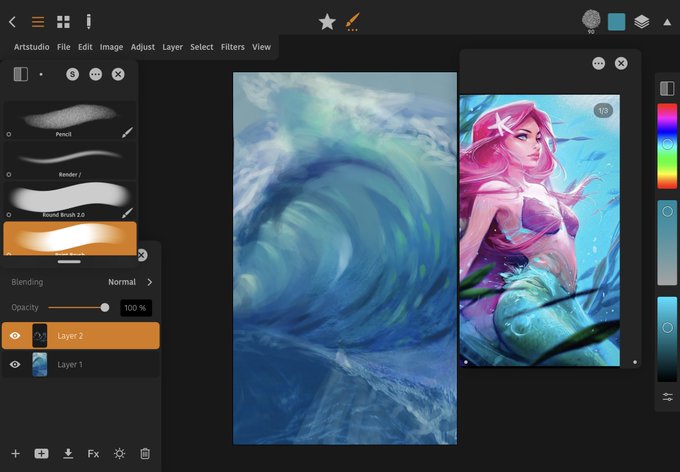The height and width of the screenshot is (472, 680).
Task: Click the merge down download-arrow icon
Action: click(68, 453)
